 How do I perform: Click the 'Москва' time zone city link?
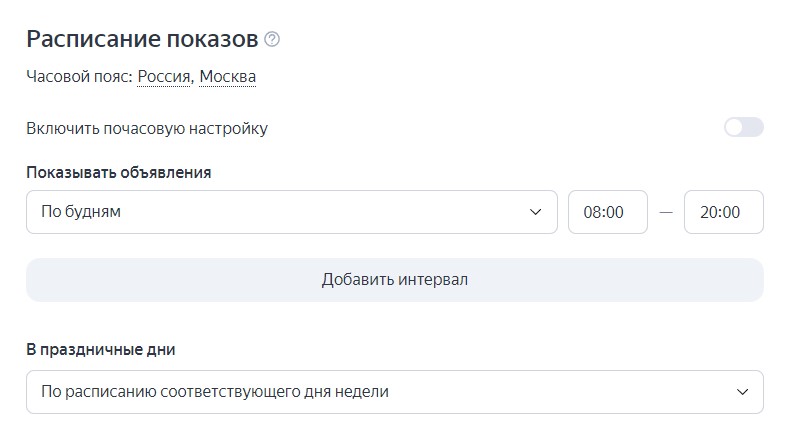click(x=227, y=76)
